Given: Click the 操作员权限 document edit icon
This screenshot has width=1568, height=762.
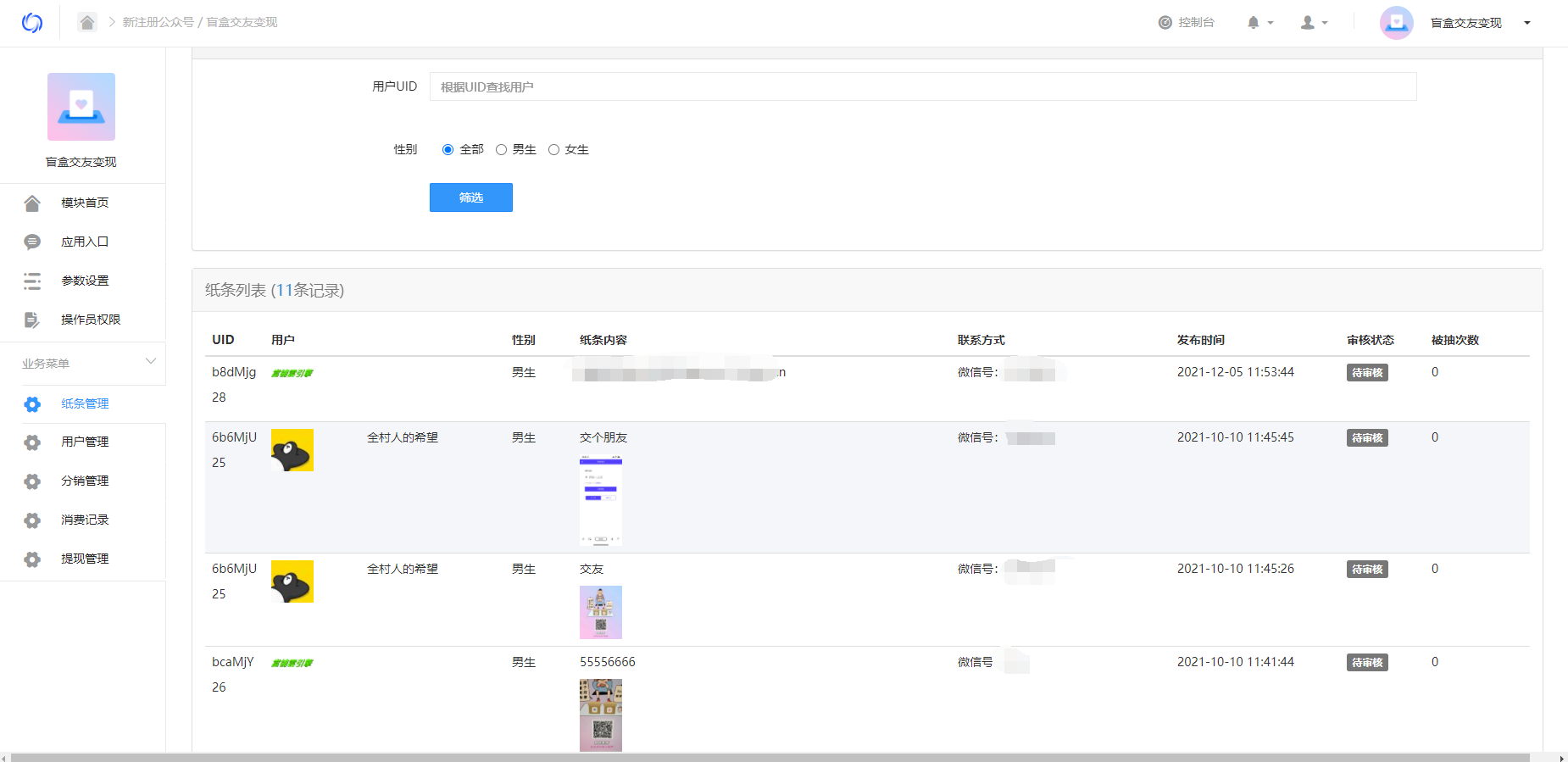Looking at the screenshot, I should click(x=32, y=320).
